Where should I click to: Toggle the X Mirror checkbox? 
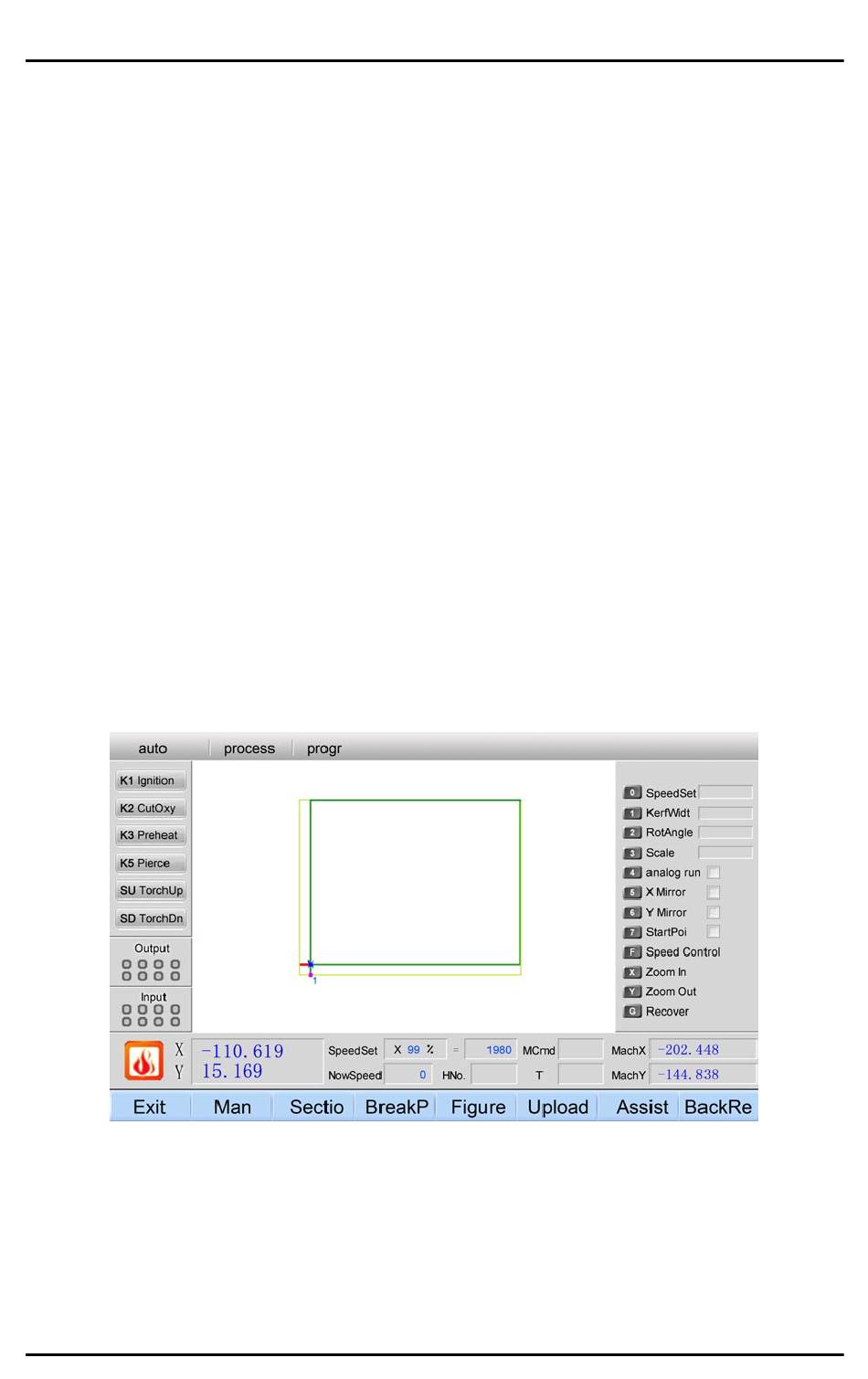(714, 893)
